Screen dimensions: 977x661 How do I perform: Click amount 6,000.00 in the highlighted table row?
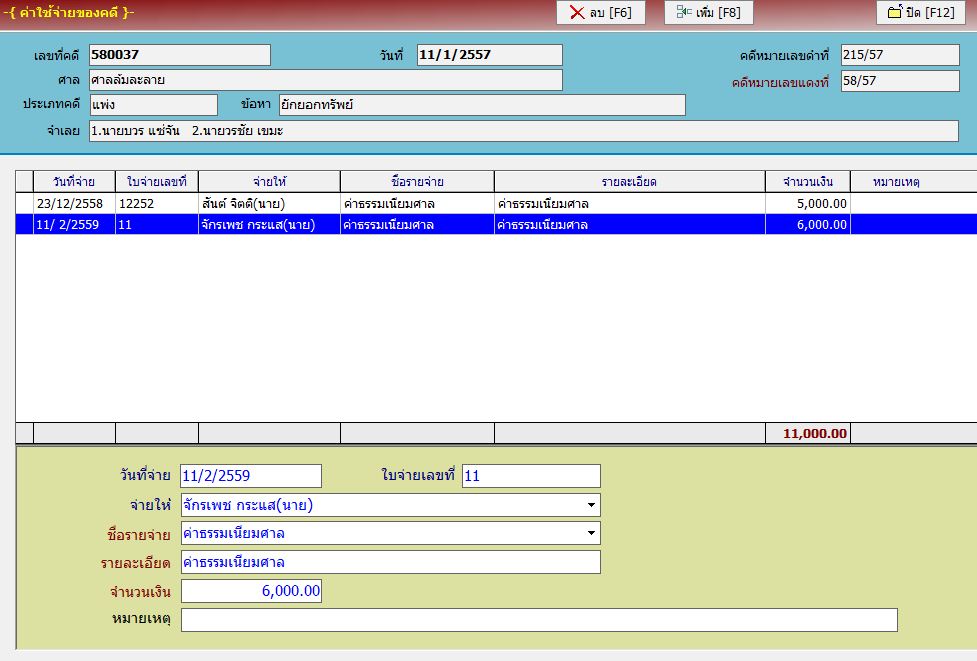tap(822, 225)
